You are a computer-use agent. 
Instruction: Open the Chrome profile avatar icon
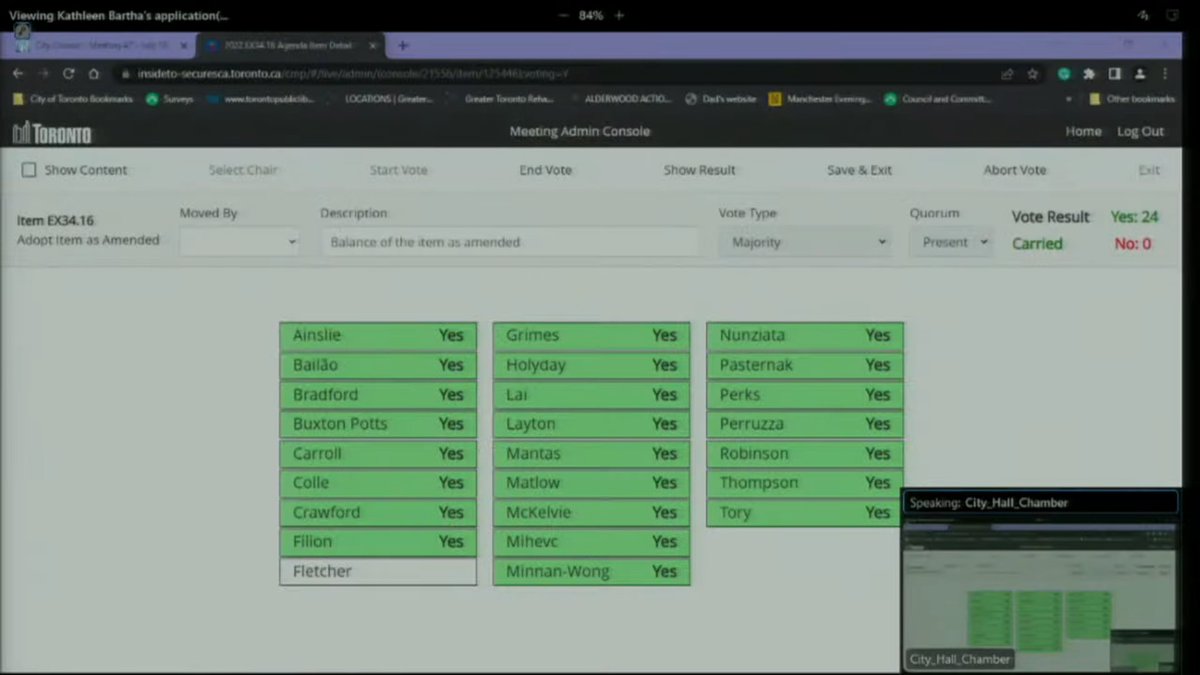click(1140, 74)
